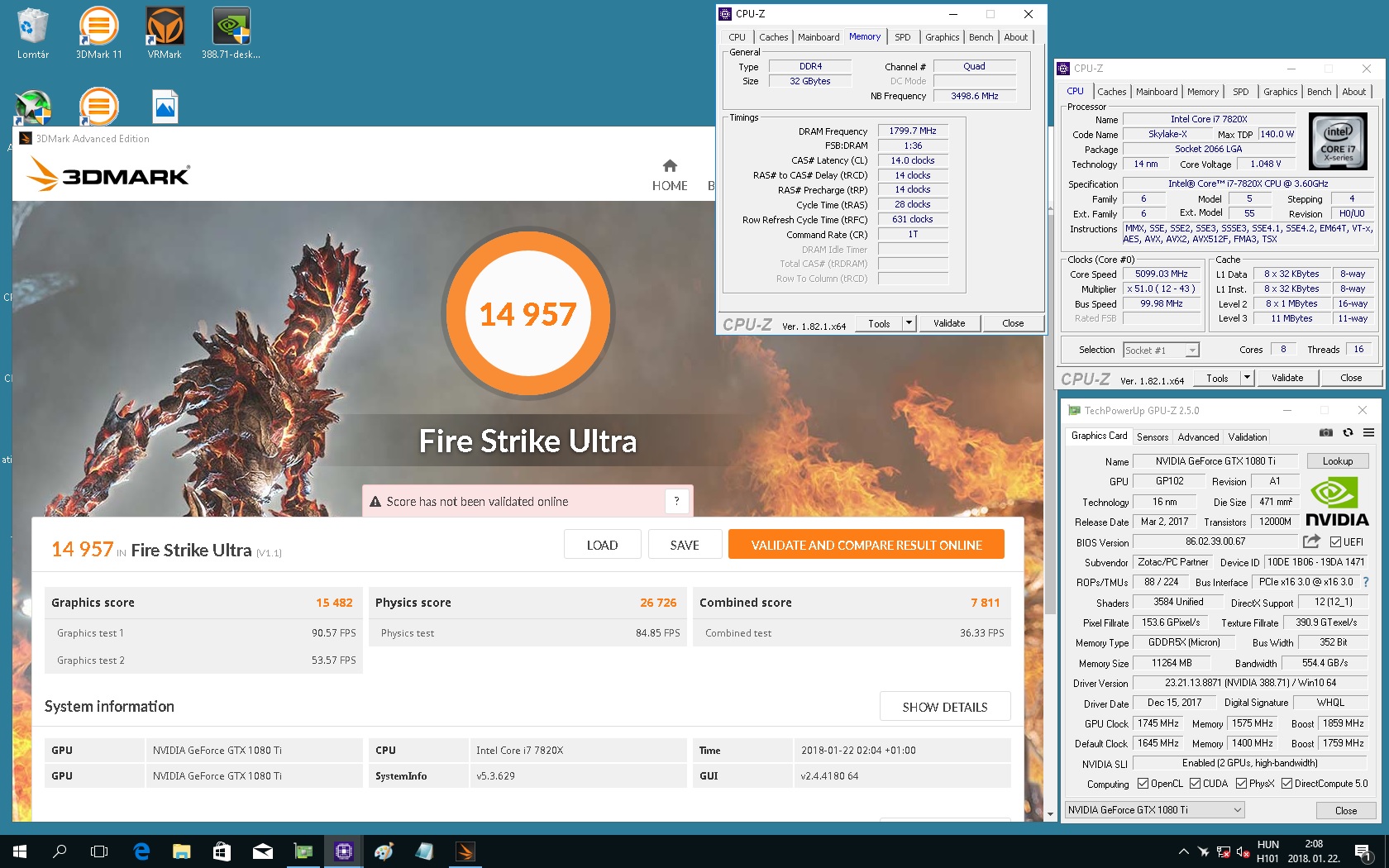Show hidden system tray icons

click(1183, 851)
